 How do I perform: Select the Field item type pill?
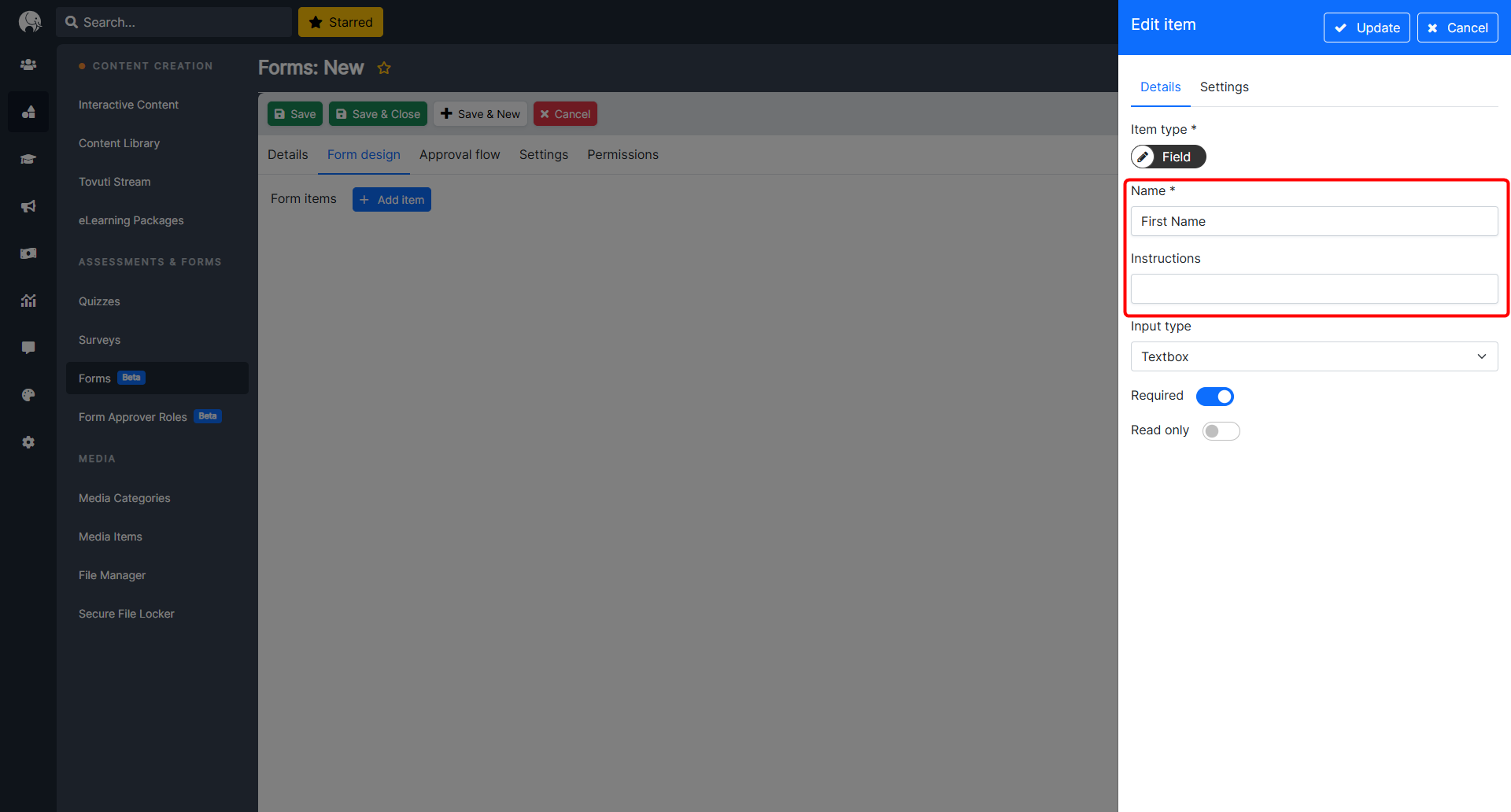1168,157
